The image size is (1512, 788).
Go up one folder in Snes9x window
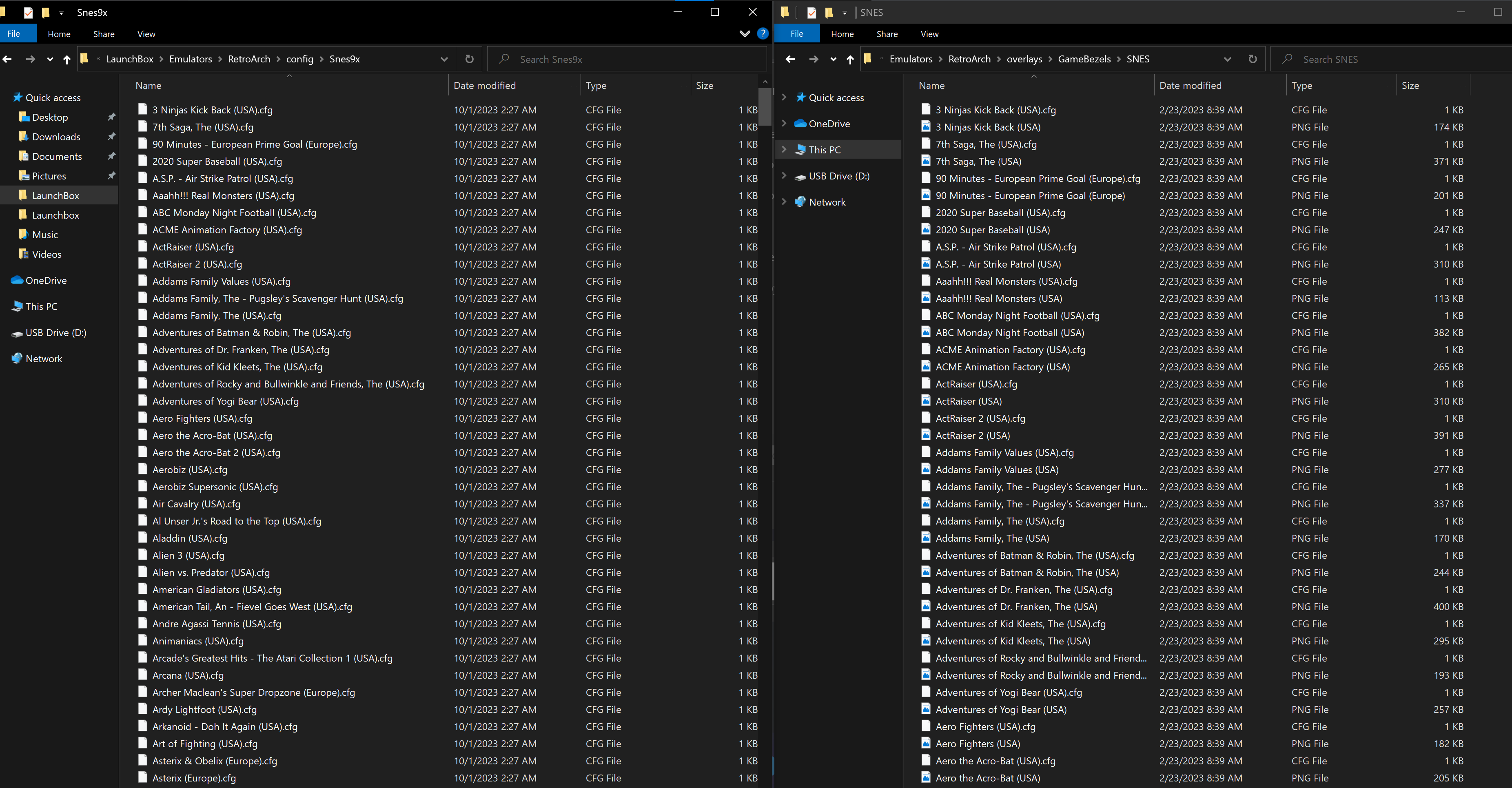pyautogui.click(x=67, y=59)
